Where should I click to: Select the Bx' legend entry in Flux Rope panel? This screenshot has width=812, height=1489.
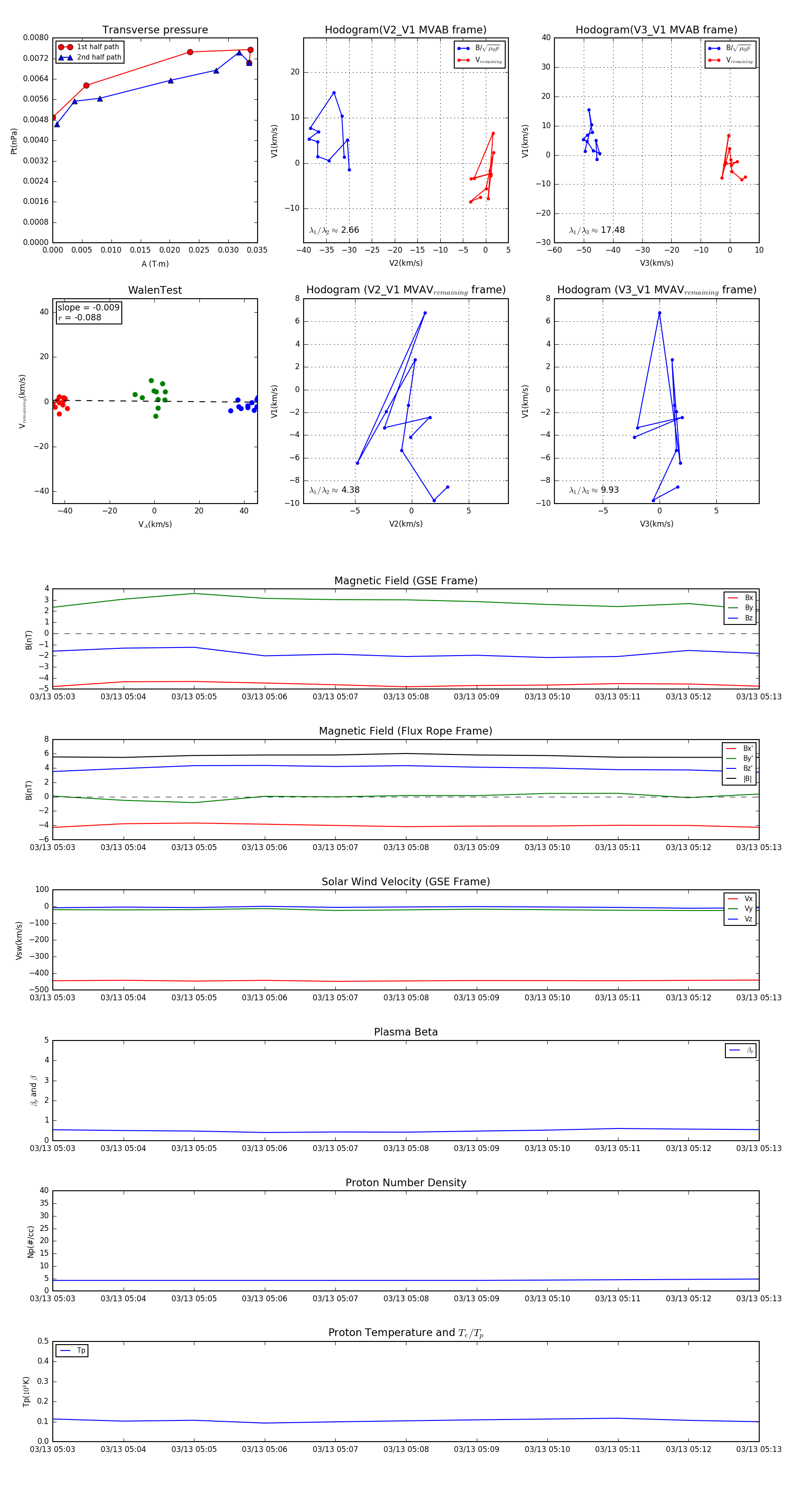tap(740, 748)
